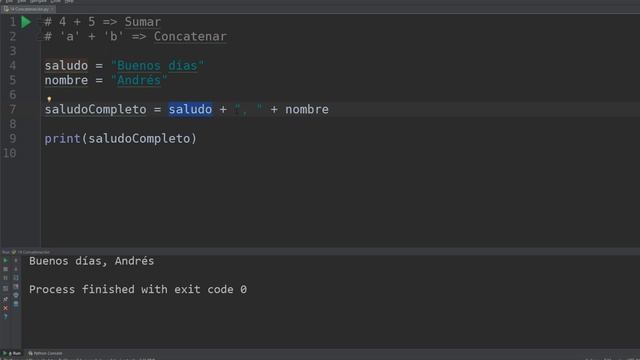640x360 pixels.
Task: Click the comment word Sumar on line 1
Action: 142,22
